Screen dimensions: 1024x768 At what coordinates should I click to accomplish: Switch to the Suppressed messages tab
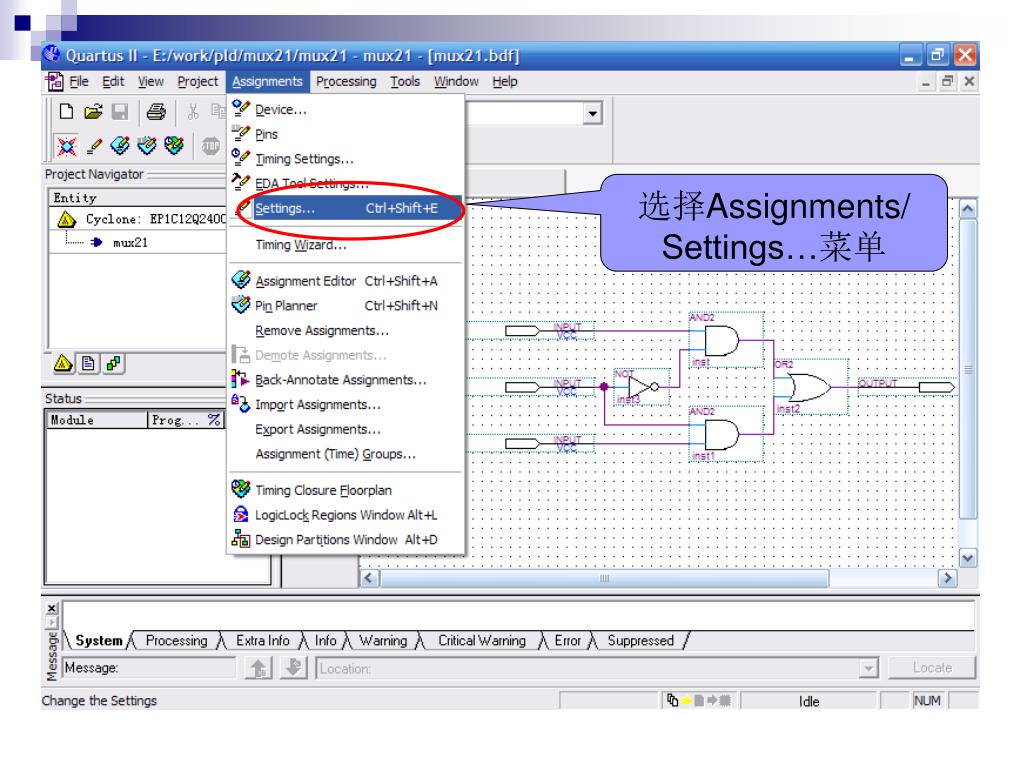[641, 641]
